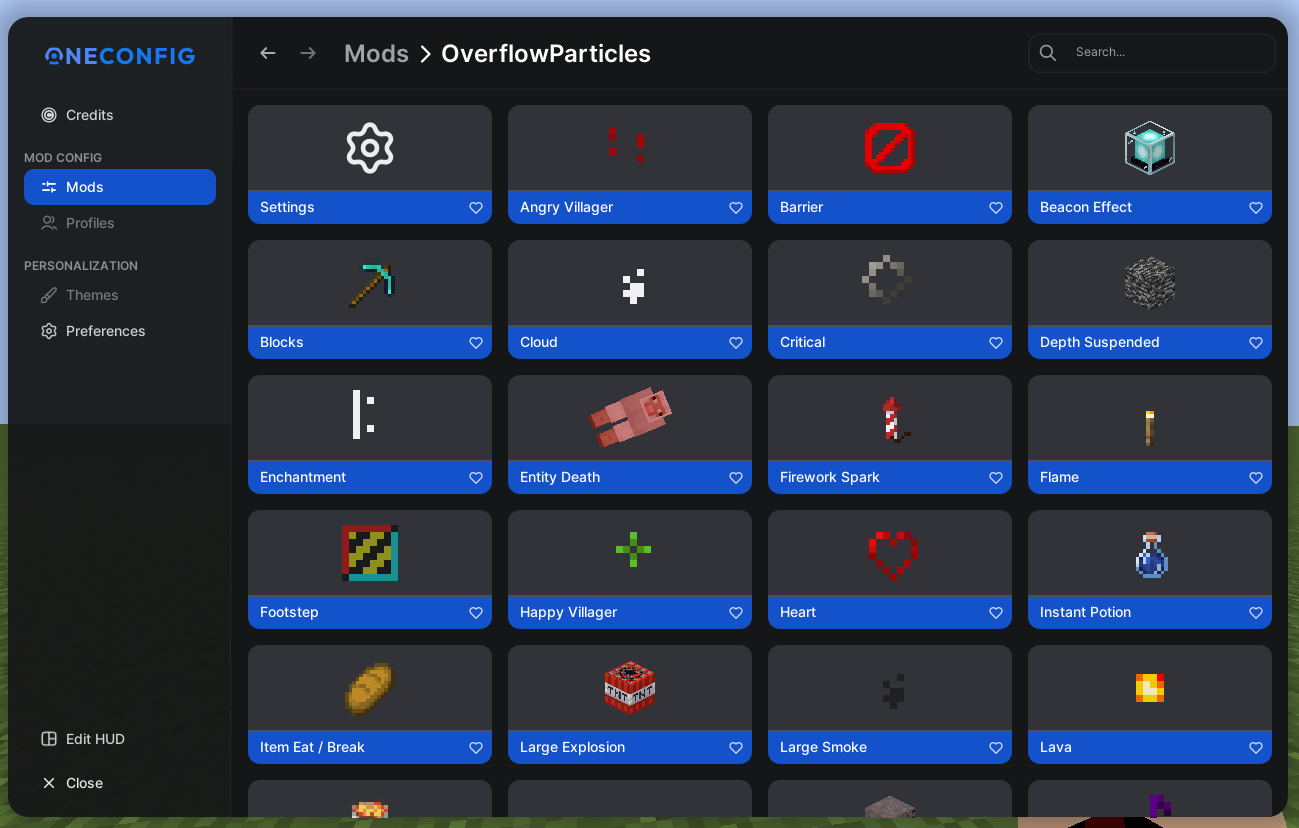Image resolution: width=1299 pixels, height=828 pixels.
Task: Favorite the Enchantment card
Action: coord(476,478)
